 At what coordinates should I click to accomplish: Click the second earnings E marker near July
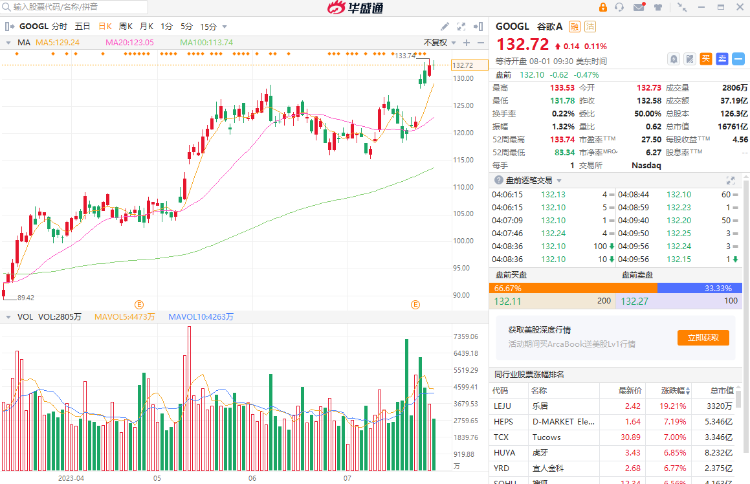point(415,304)
